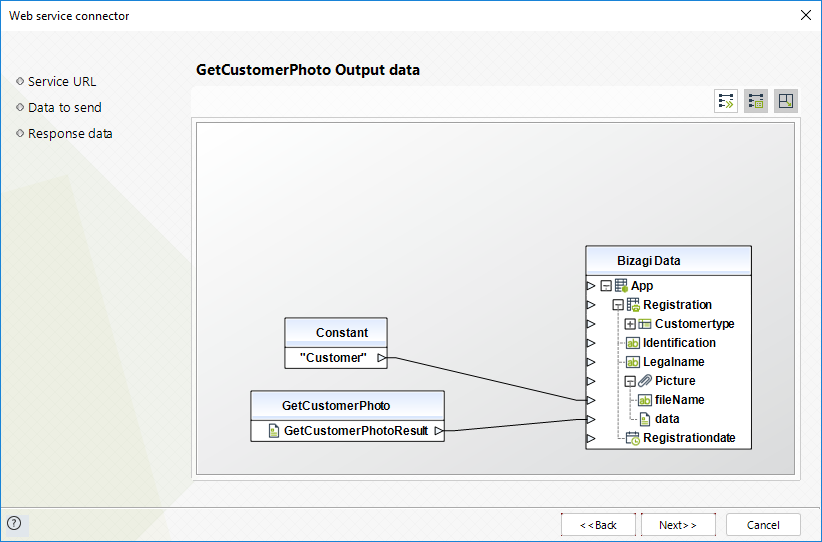Select the Customertype tree item label

[695, 324]
